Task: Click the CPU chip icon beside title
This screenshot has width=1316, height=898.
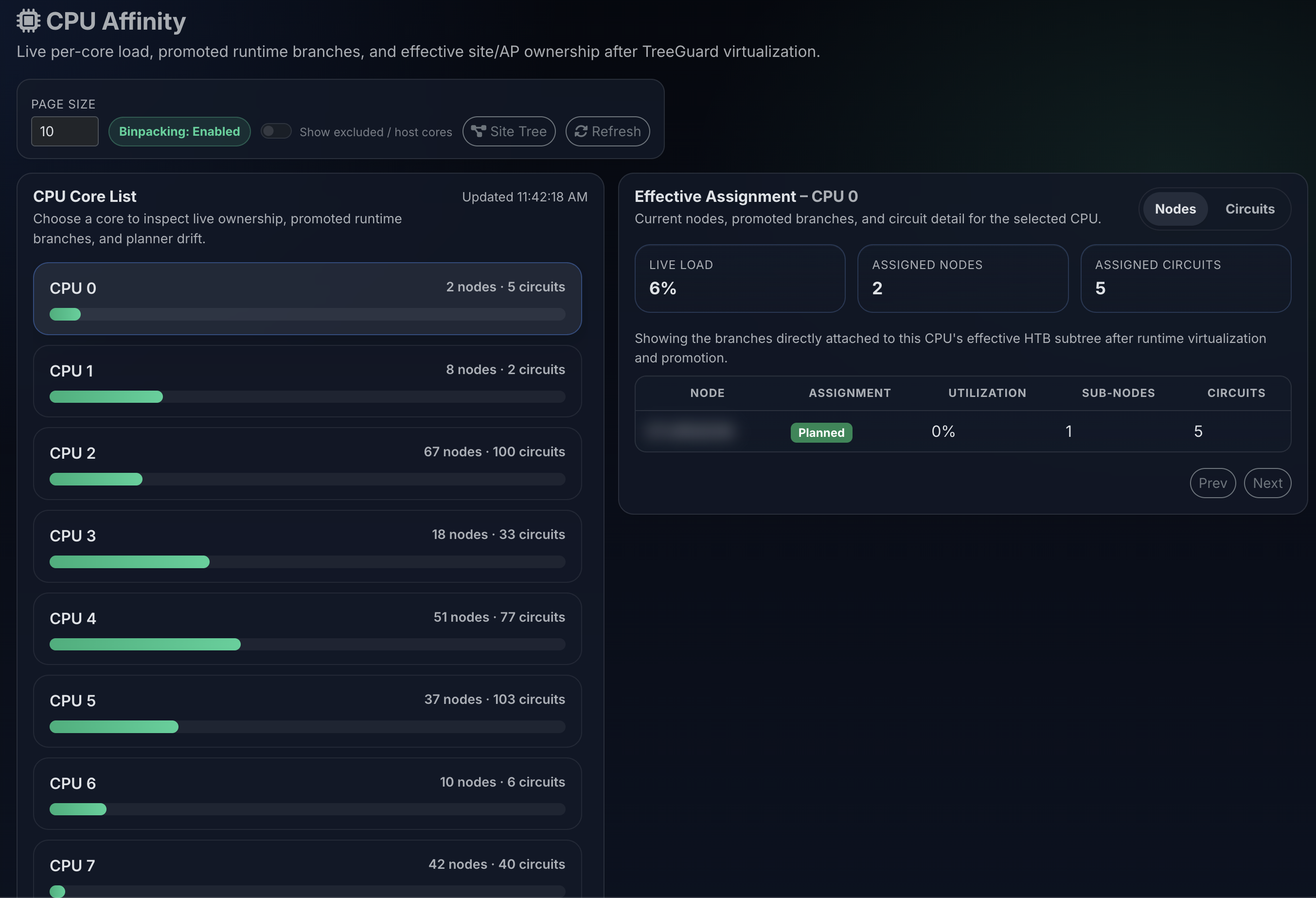Action: (28, 21)
